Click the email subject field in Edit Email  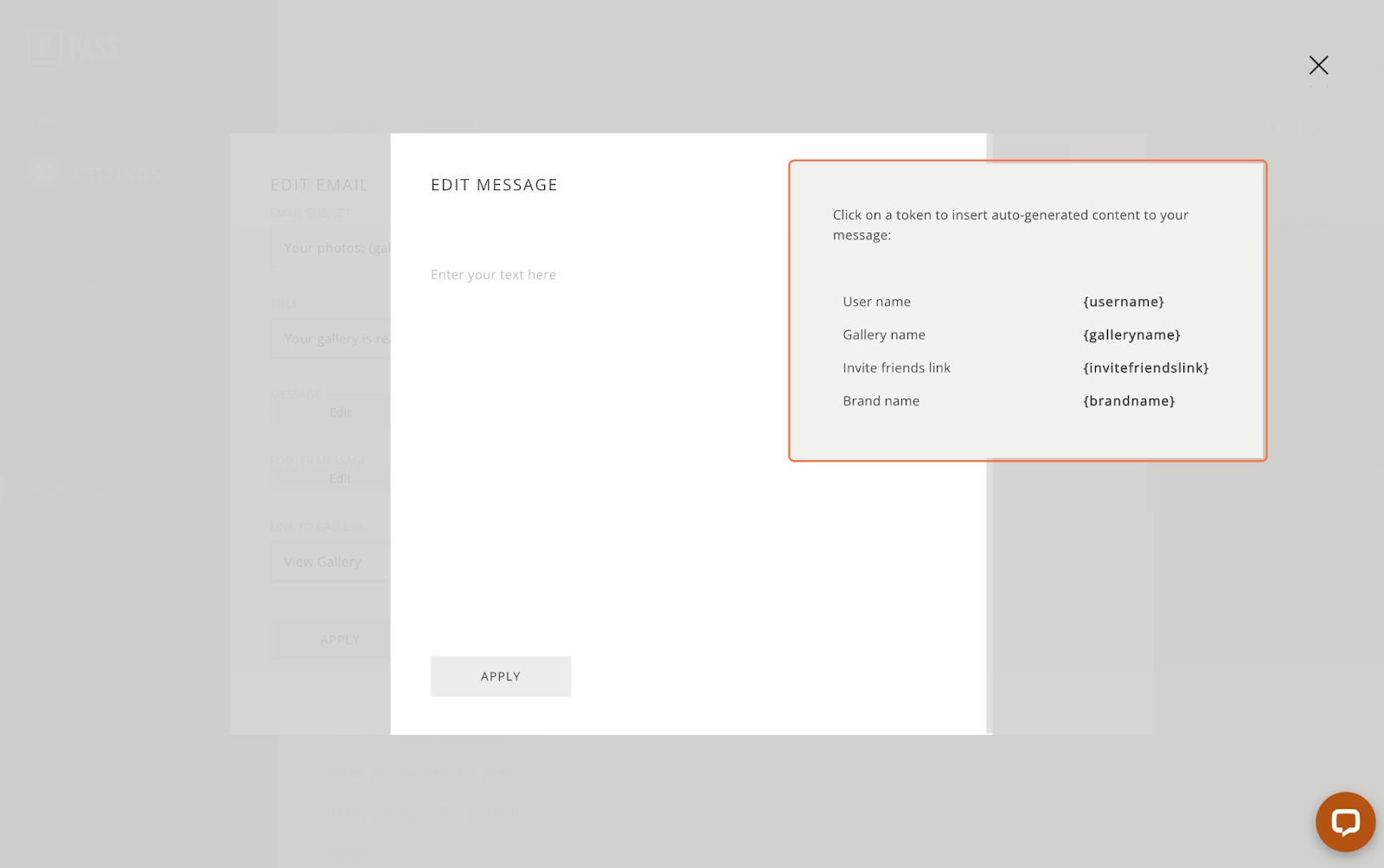click(330, 247)
